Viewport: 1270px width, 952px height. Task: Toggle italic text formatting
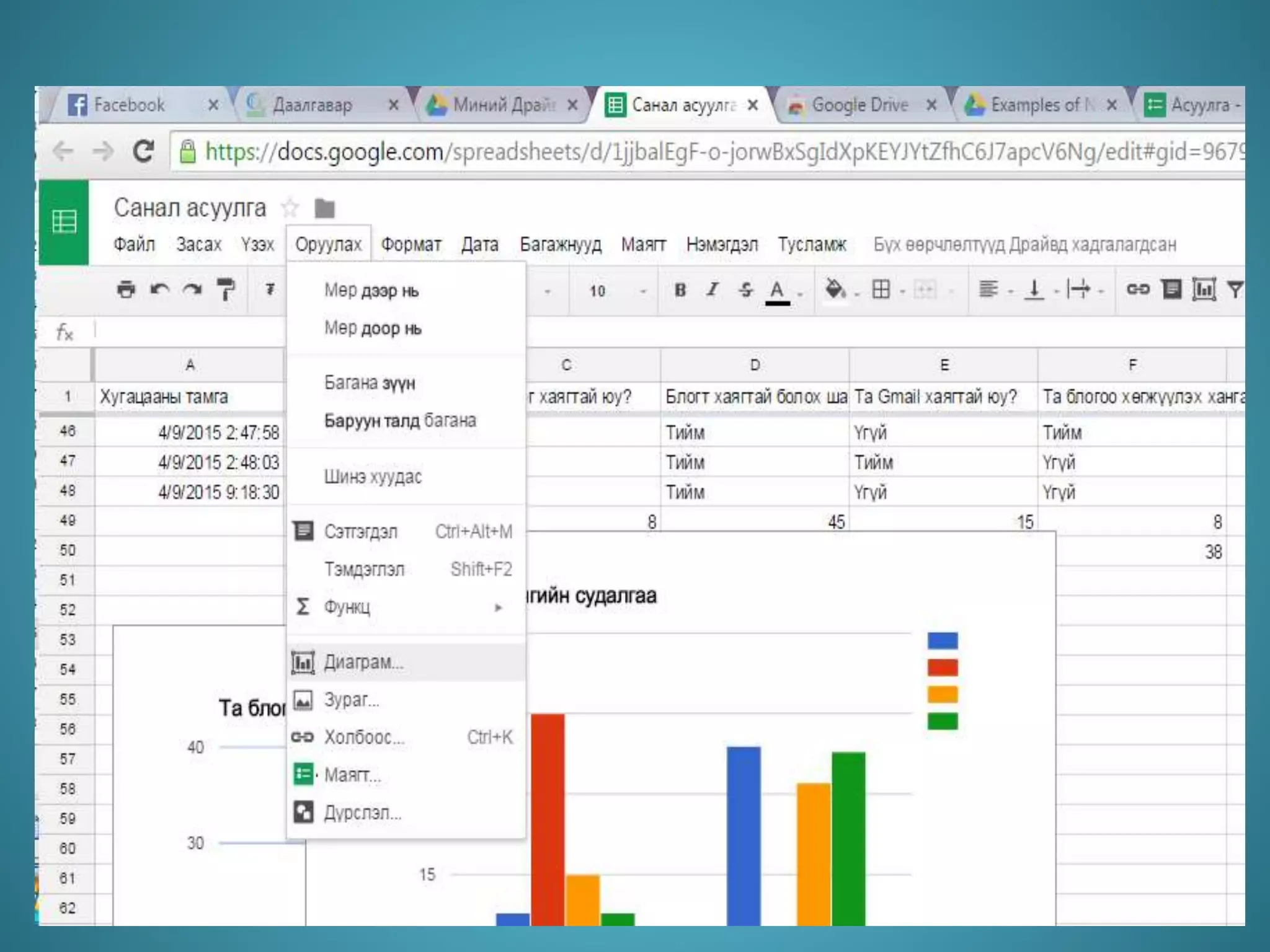(x=713, y=289)
